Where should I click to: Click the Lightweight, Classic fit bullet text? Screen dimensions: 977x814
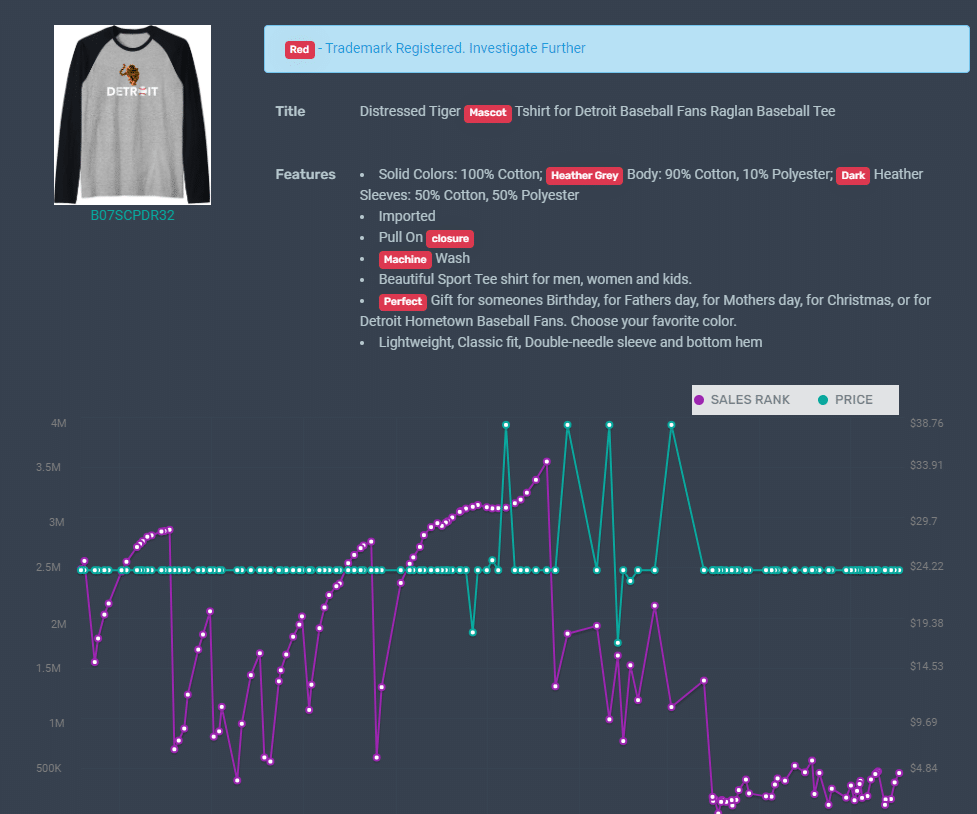(x=570, y=342)
